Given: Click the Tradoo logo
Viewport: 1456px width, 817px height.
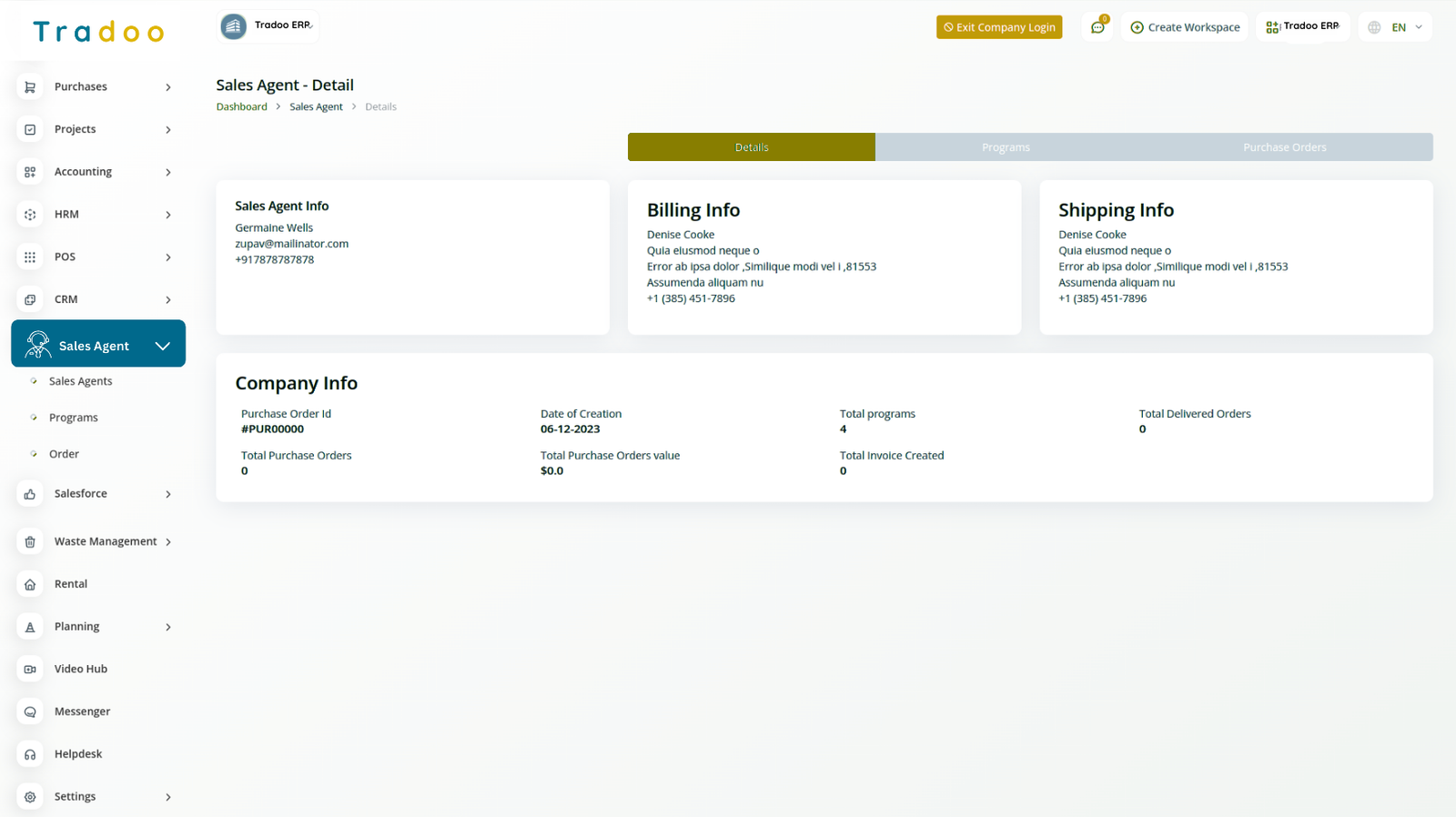Looking at the screenshot, I should point(98,33).
